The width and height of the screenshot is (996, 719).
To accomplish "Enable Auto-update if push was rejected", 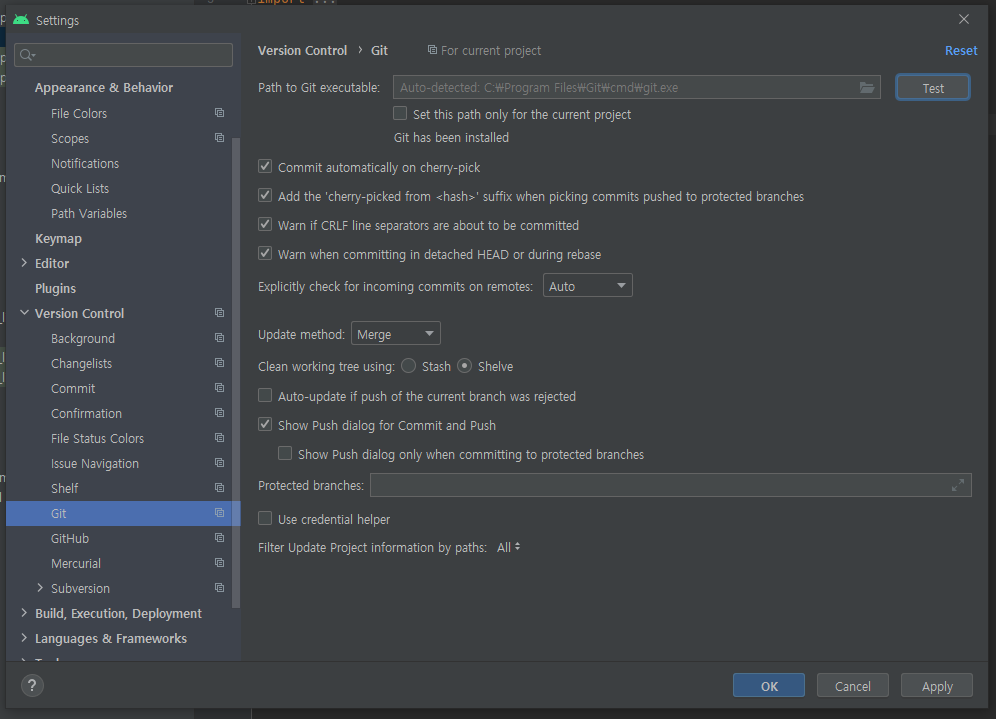I will tap(265, 396).
